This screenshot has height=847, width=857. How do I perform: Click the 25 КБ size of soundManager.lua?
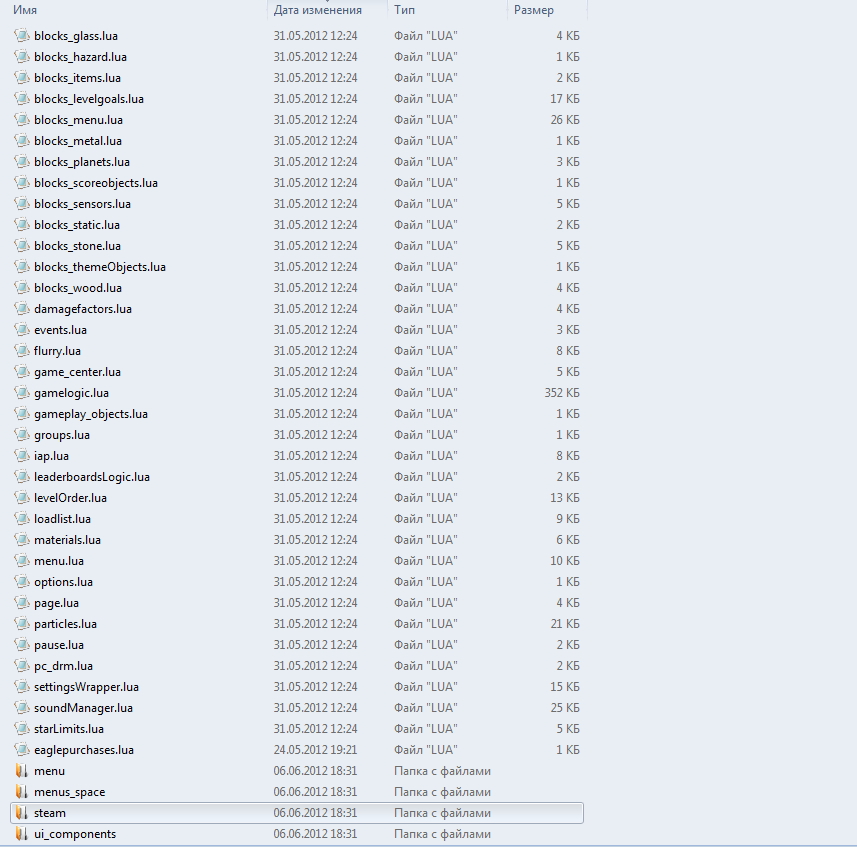[565, 708]
